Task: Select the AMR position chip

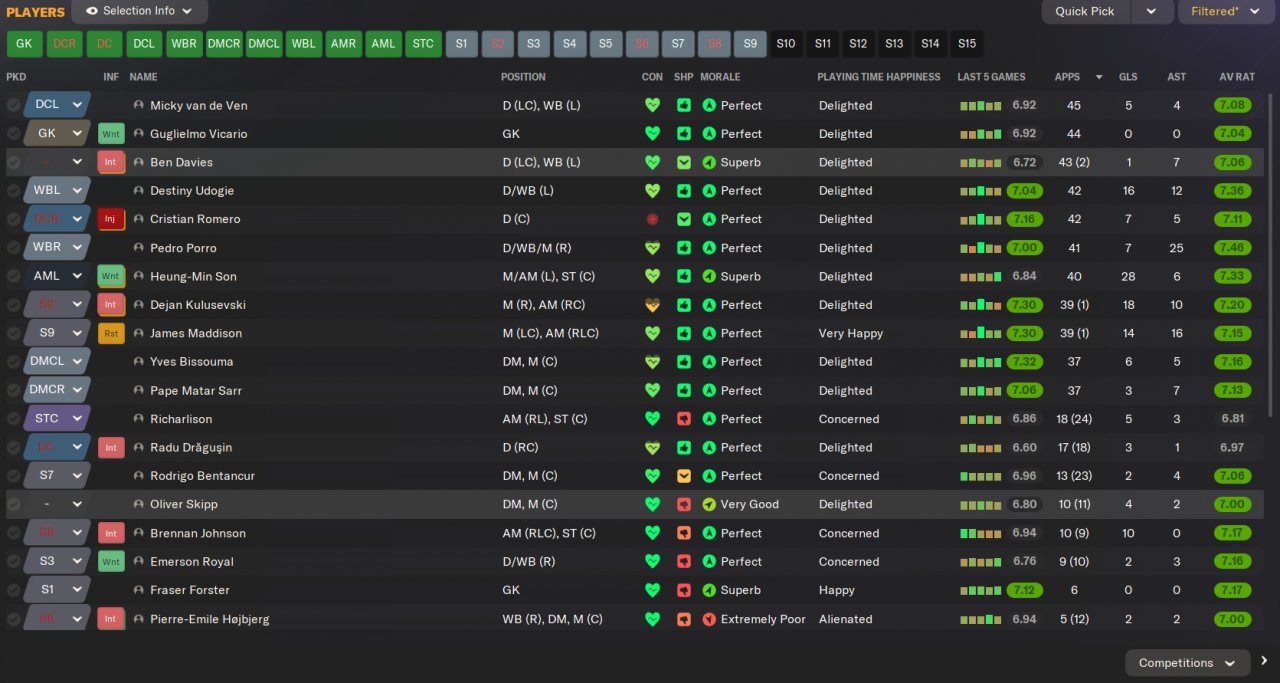Action: 343,44
